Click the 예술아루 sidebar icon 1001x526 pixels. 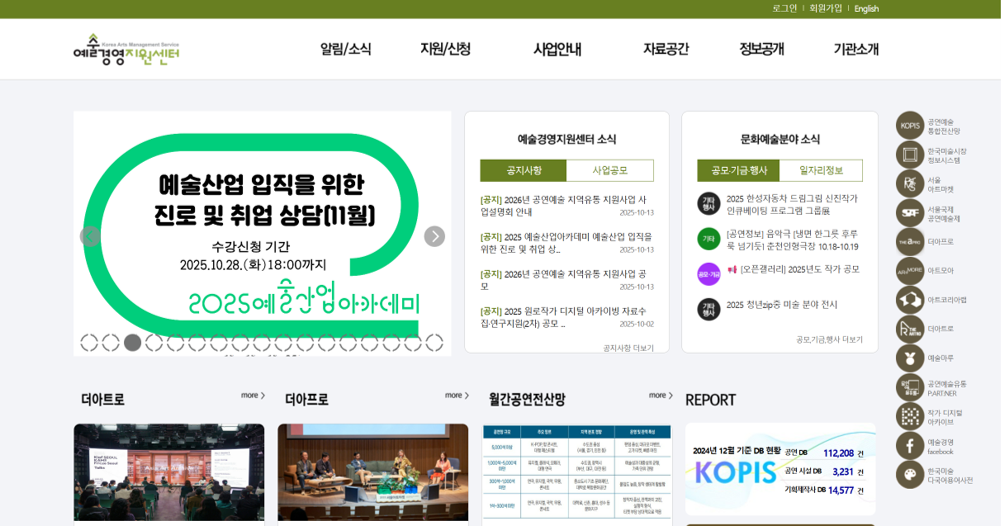pyautogui.click(x=910, y=358)
